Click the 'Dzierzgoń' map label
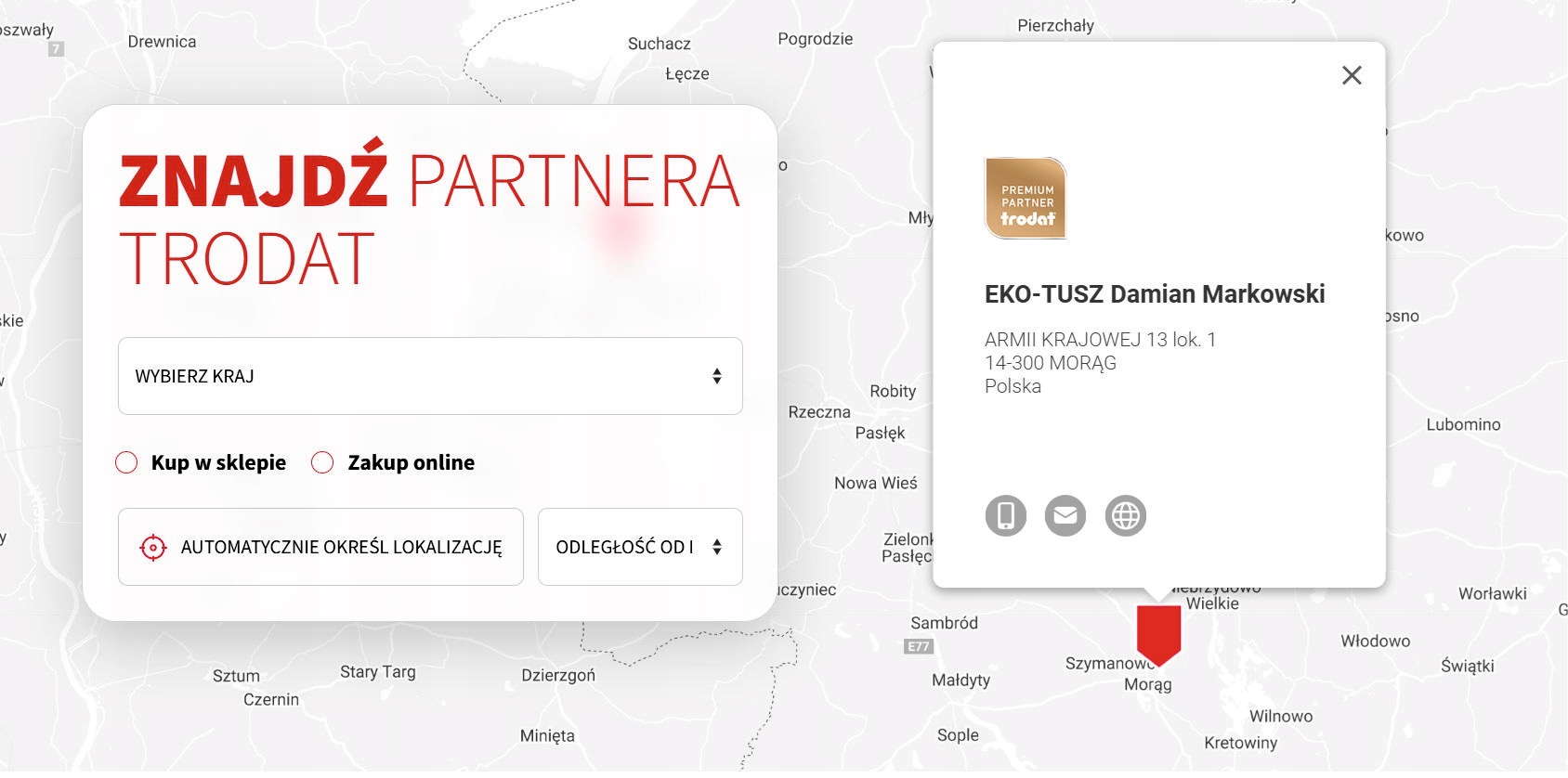1568x778 pixels. pyautogui.click(x=558, y=675)
